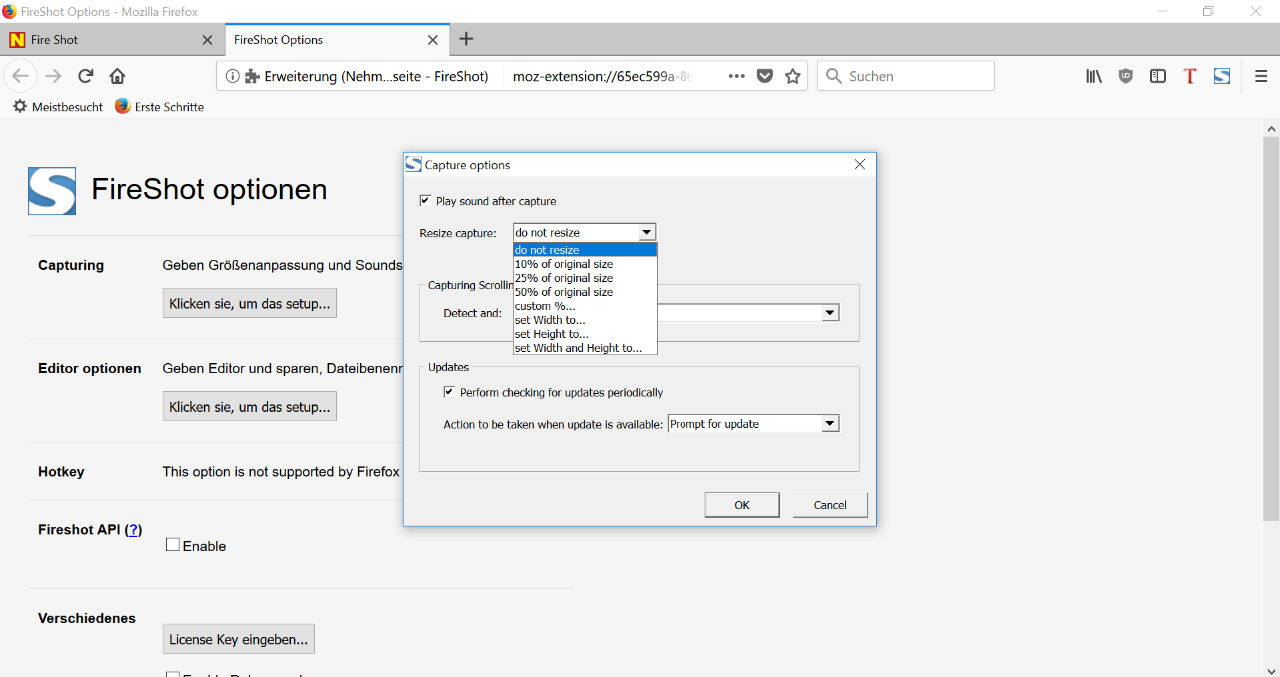
Task: Close the Fire Shot tab
Action: (x=207, y=40)
